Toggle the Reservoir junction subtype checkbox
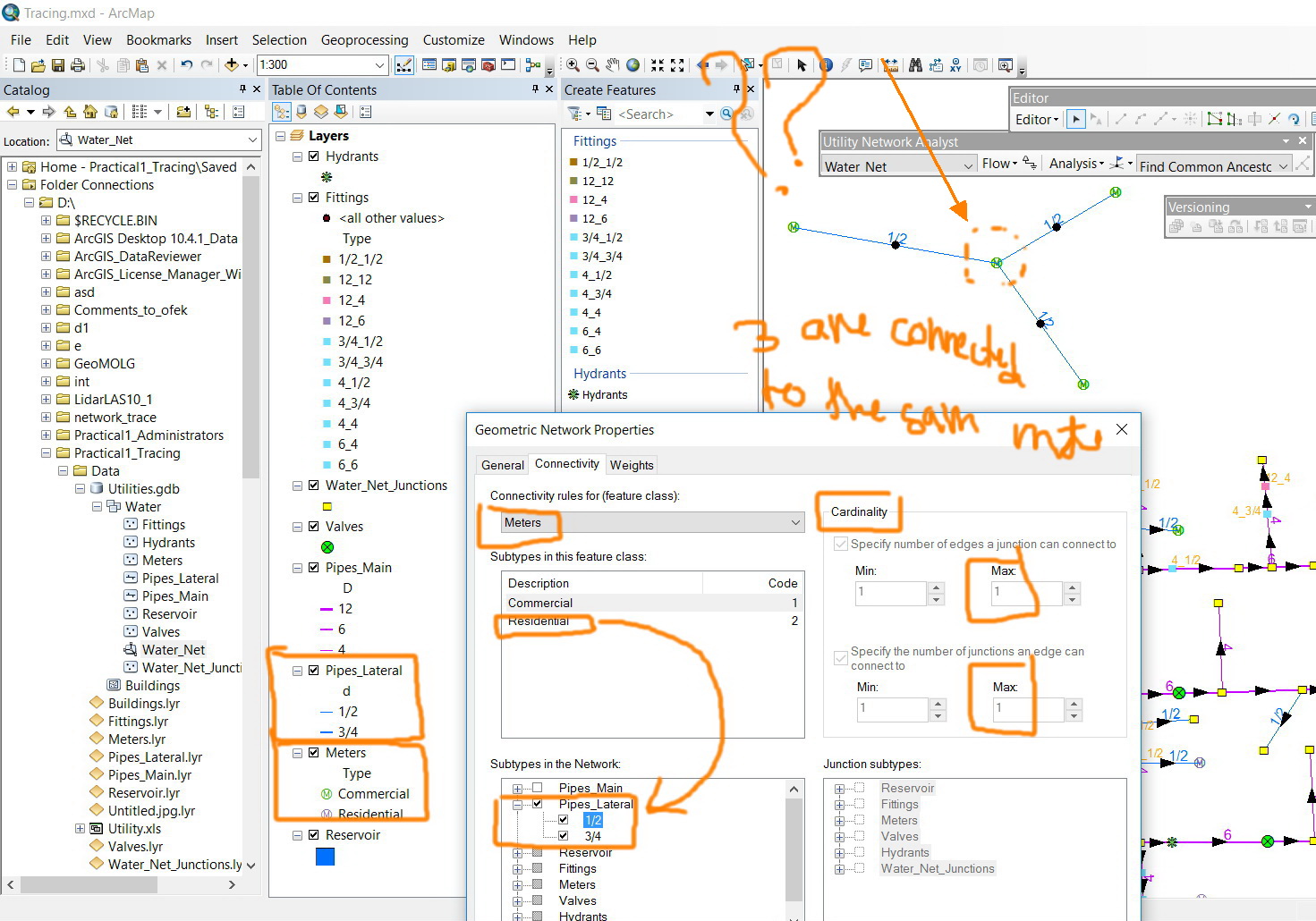1316x921 pixels. click(x=859, y=788)
